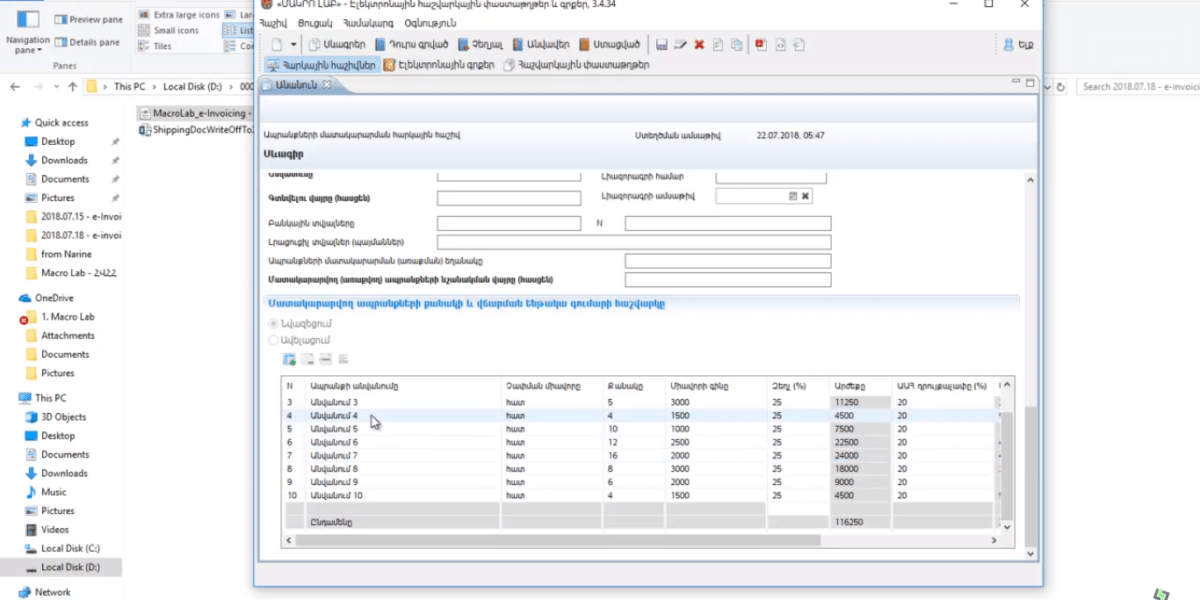Select table row Անվանում 7

pos(640,454)
